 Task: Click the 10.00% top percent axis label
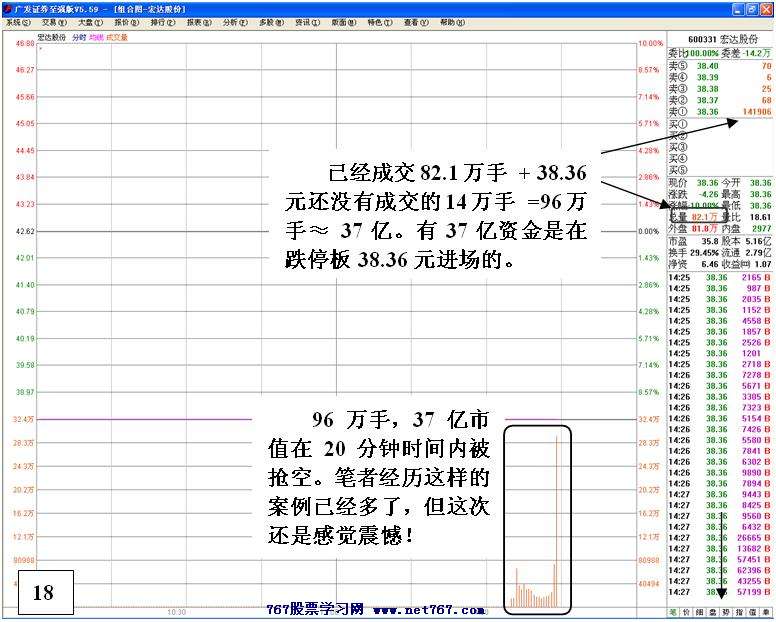coord(651,44)
